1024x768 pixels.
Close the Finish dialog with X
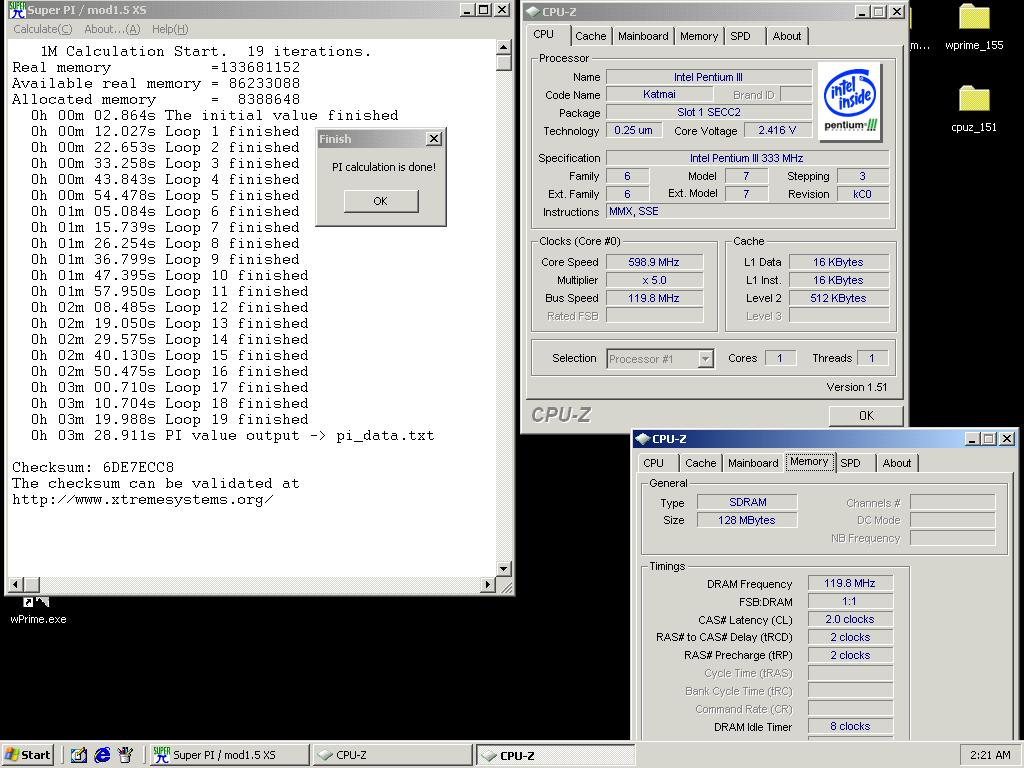[434, 139]
